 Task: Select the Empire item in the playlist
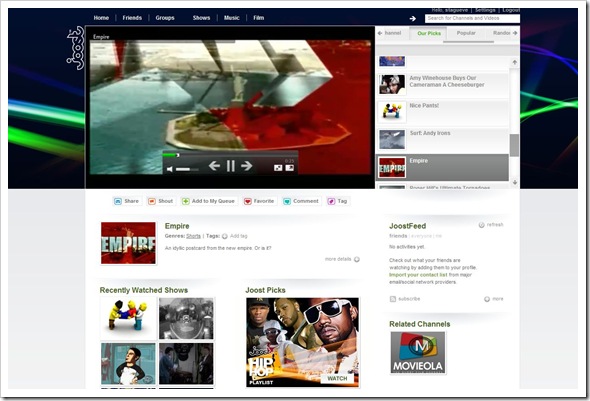[x=443, y=167]
